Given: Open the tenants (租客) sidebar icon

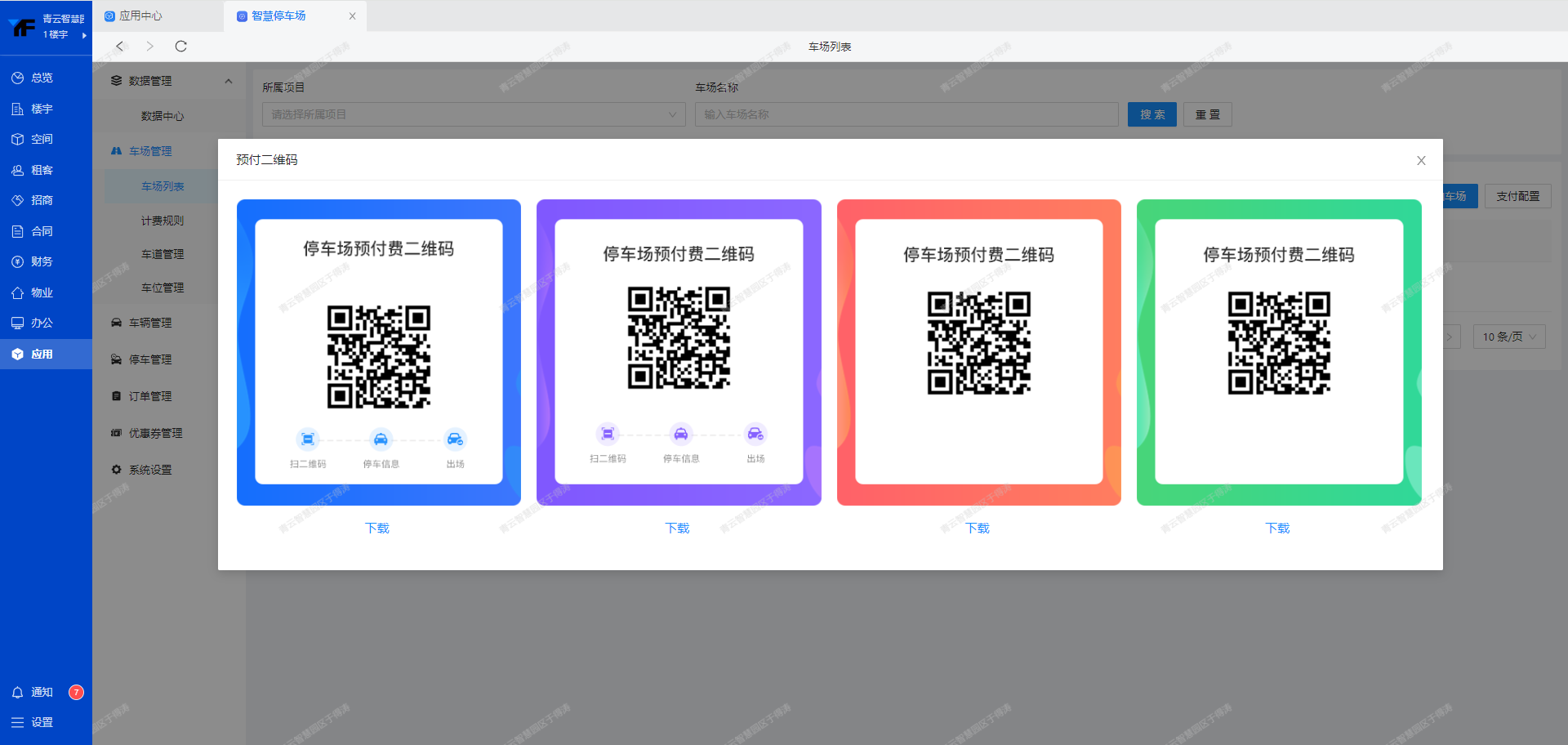Looking at the screenshot, I should point(18,171).
